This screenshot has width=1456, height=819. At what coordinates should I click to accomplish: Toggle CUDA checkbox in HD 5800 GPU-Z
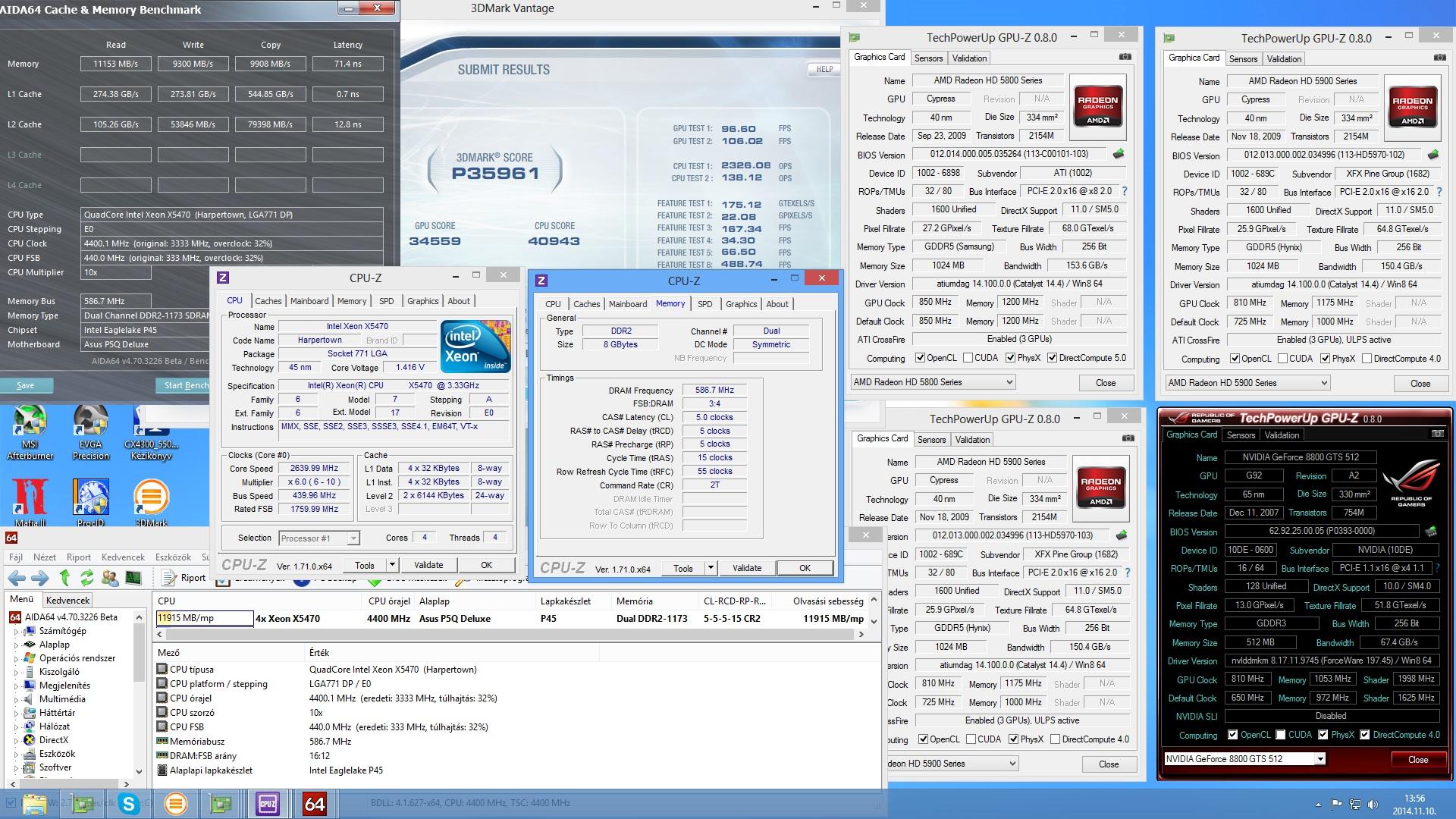pyautogui.click(x=968, y=358)
